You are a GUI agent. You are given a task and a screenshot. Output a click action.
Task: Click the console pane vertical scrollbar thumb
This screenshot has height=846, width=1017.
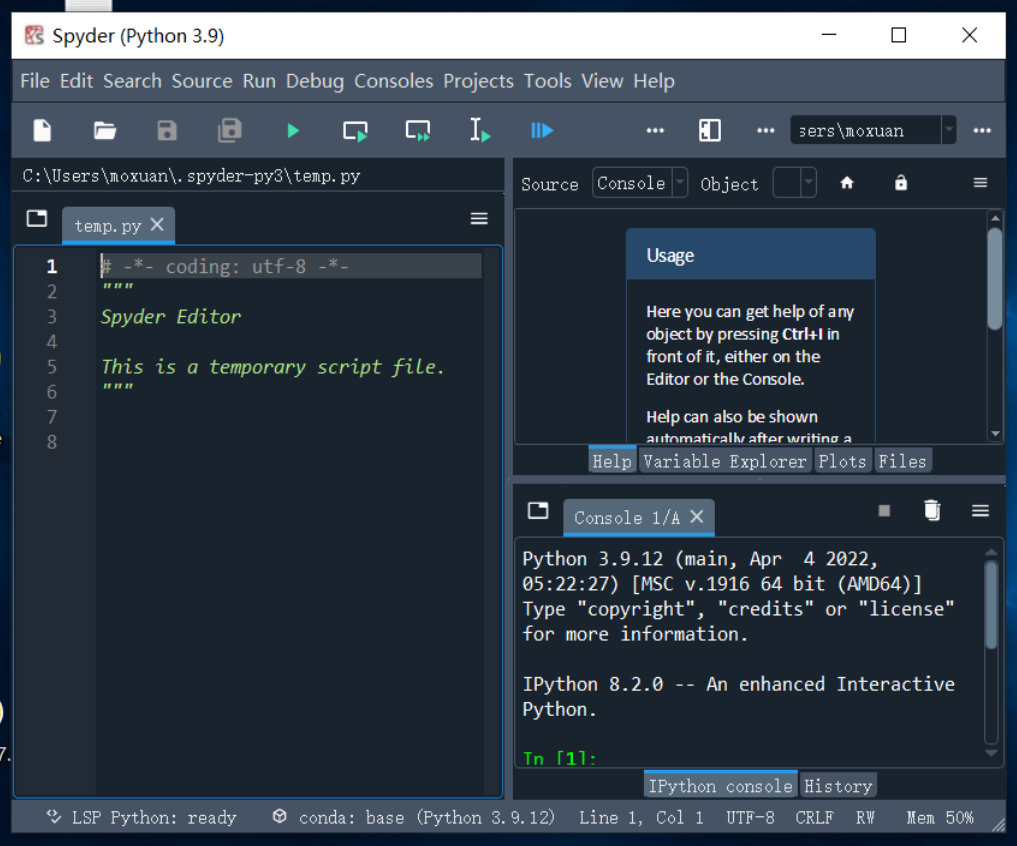click(990, 605)
